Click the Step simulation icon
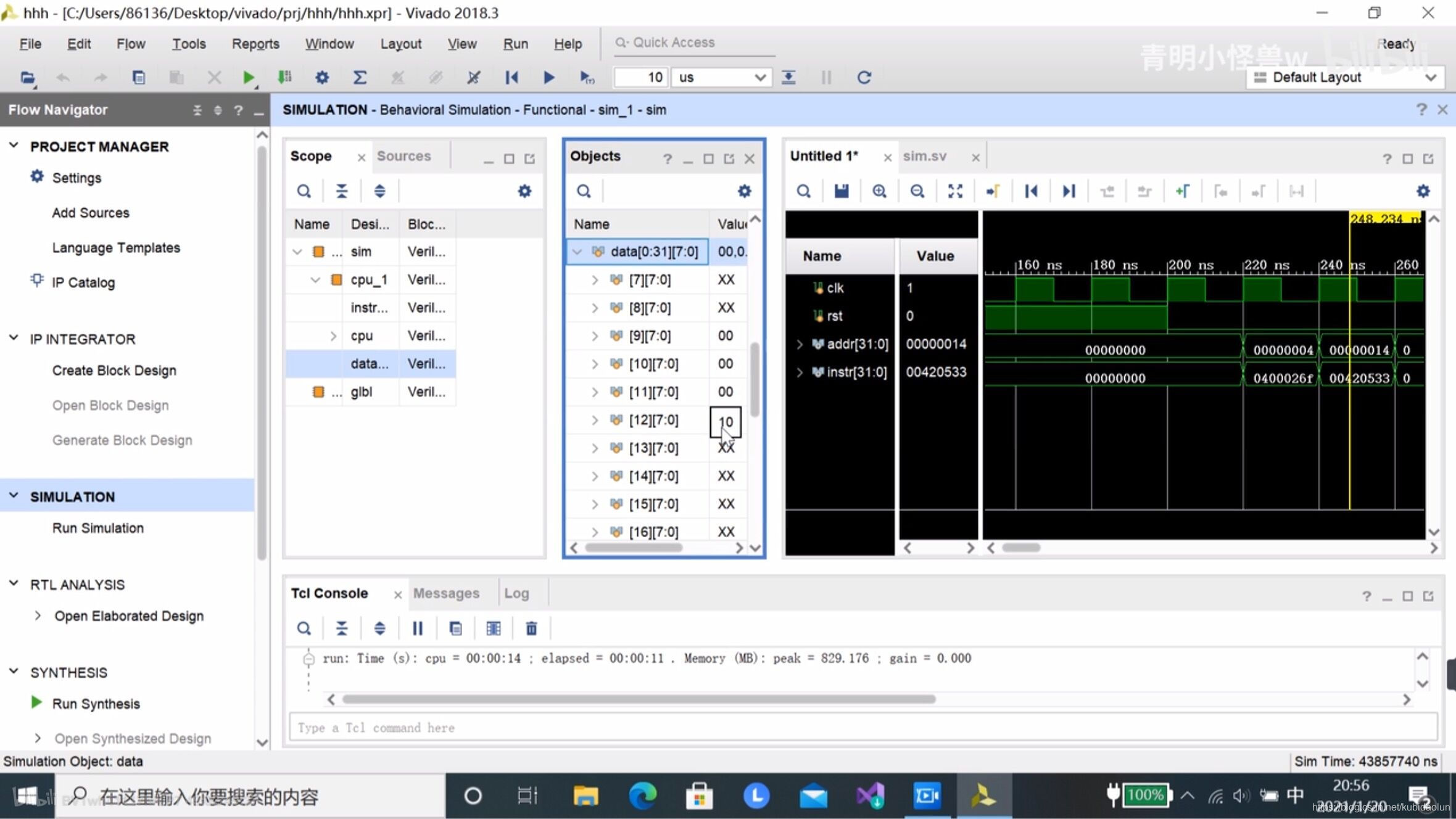 pos(789,77)
